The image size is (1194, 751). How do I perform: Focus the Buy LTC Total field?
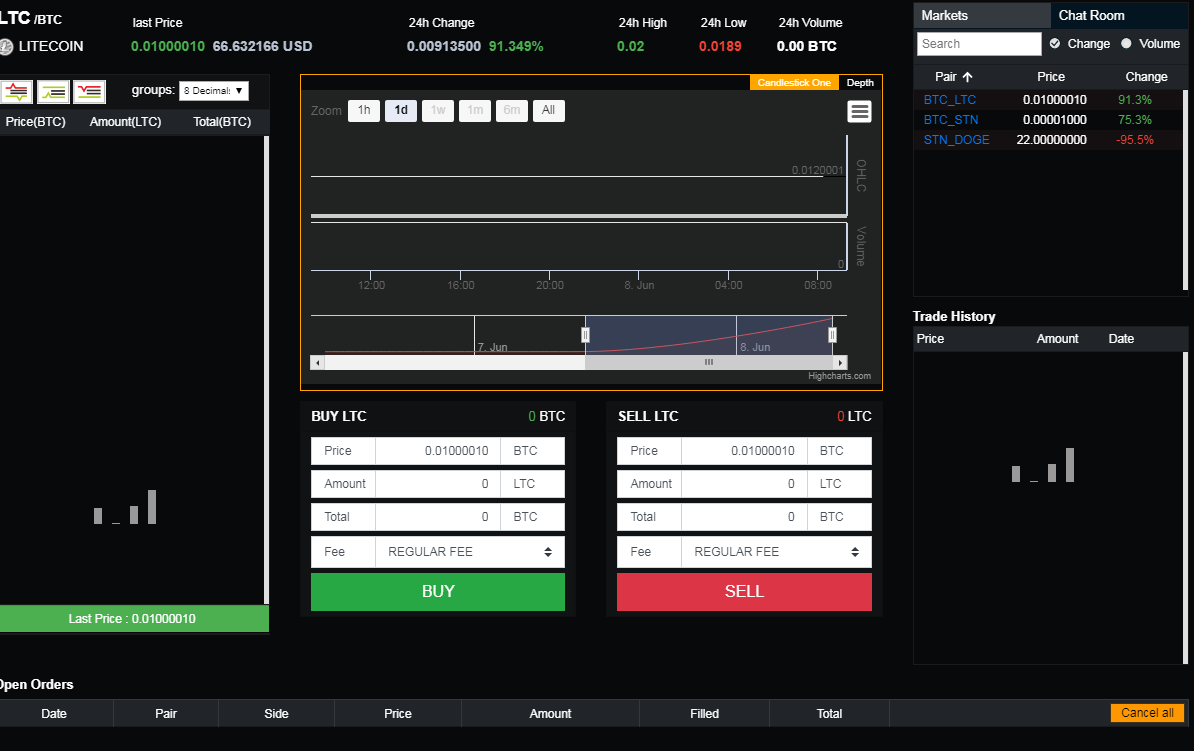[x=438, y=516]
